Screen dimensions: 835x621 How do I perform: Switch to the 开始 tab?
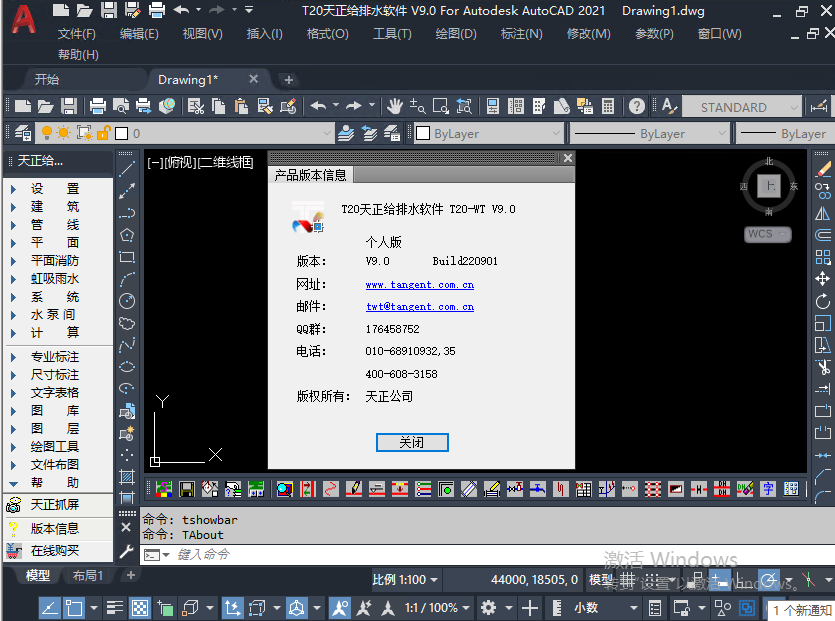coord(47,79)
